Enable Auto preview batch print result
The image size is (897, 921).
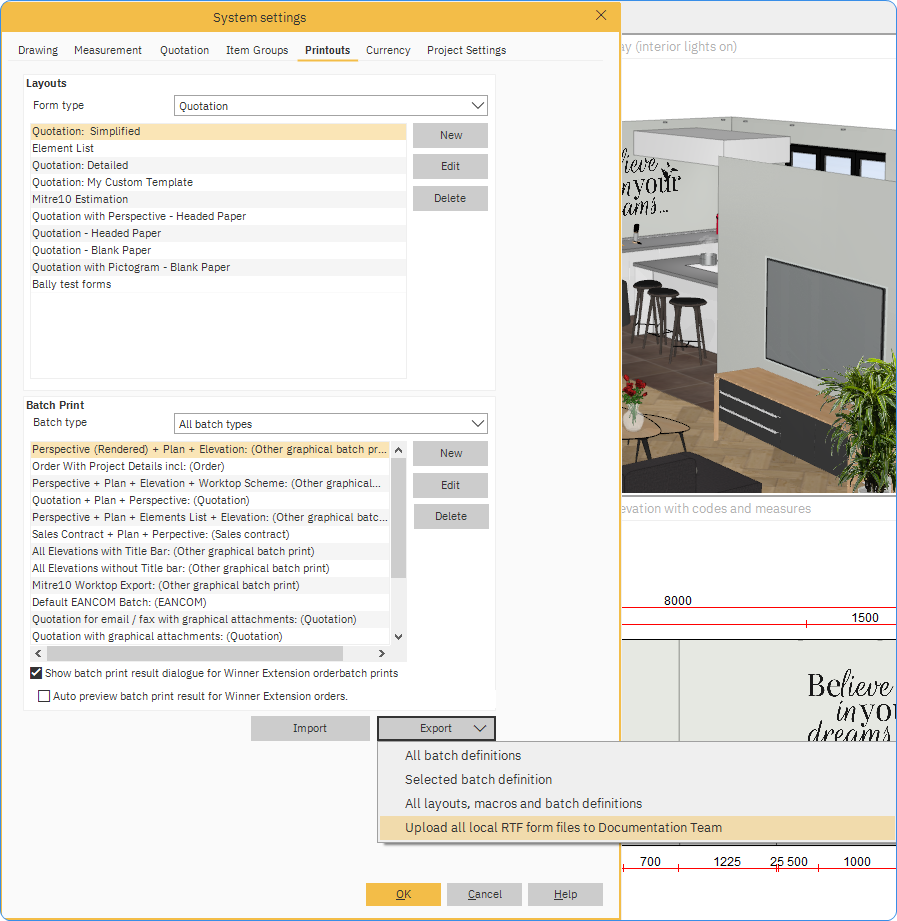pyautogui.click(x=44, y=696)
